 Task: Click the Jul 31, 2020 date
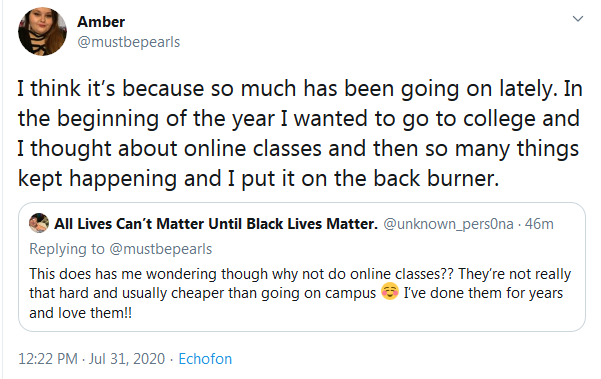[x=127, y=359]
